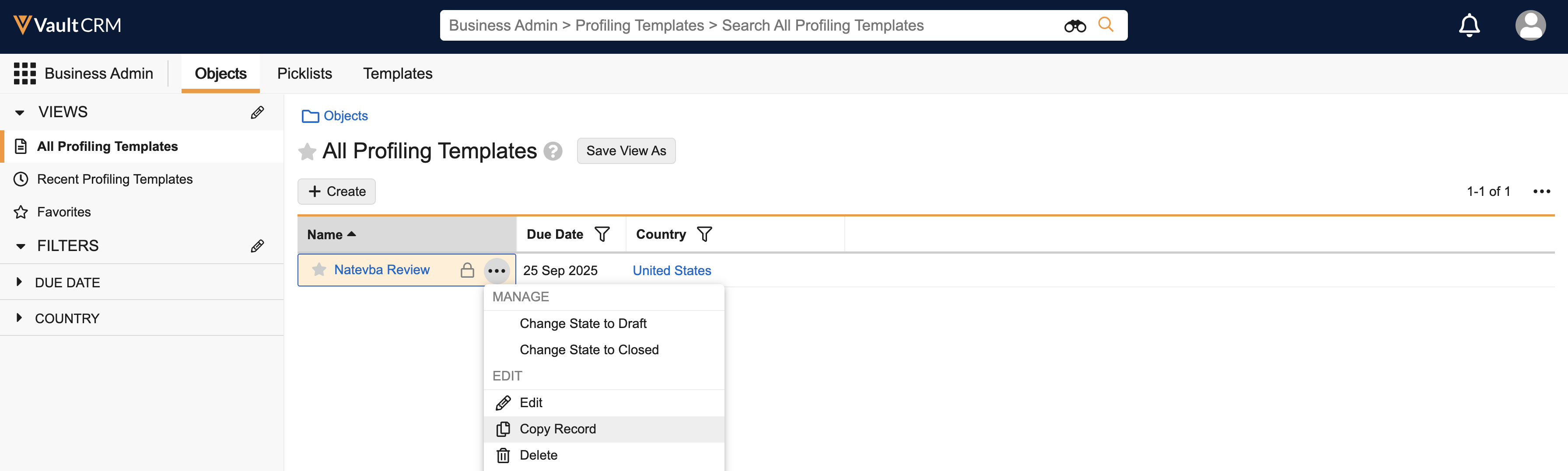
Task: Click the Create button
Action: 336,192
